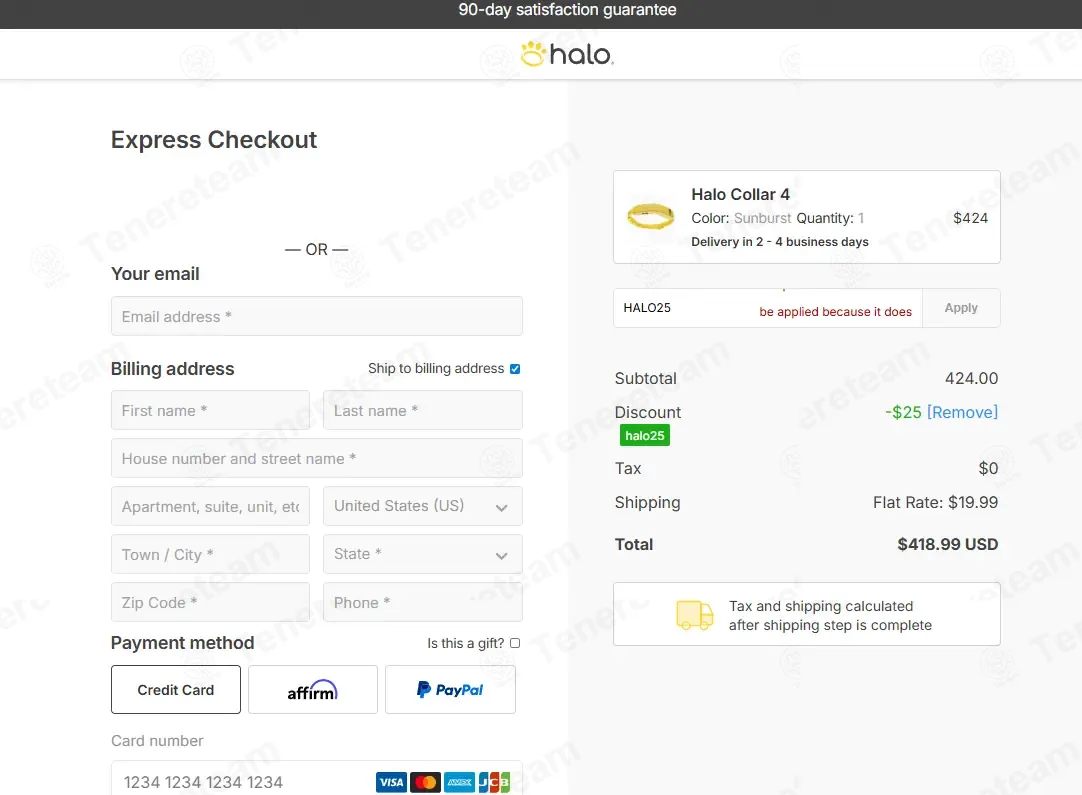Click the Subtotal value 424.00
The height and width of the screenshot is (795, 1082).
(971, 378)
